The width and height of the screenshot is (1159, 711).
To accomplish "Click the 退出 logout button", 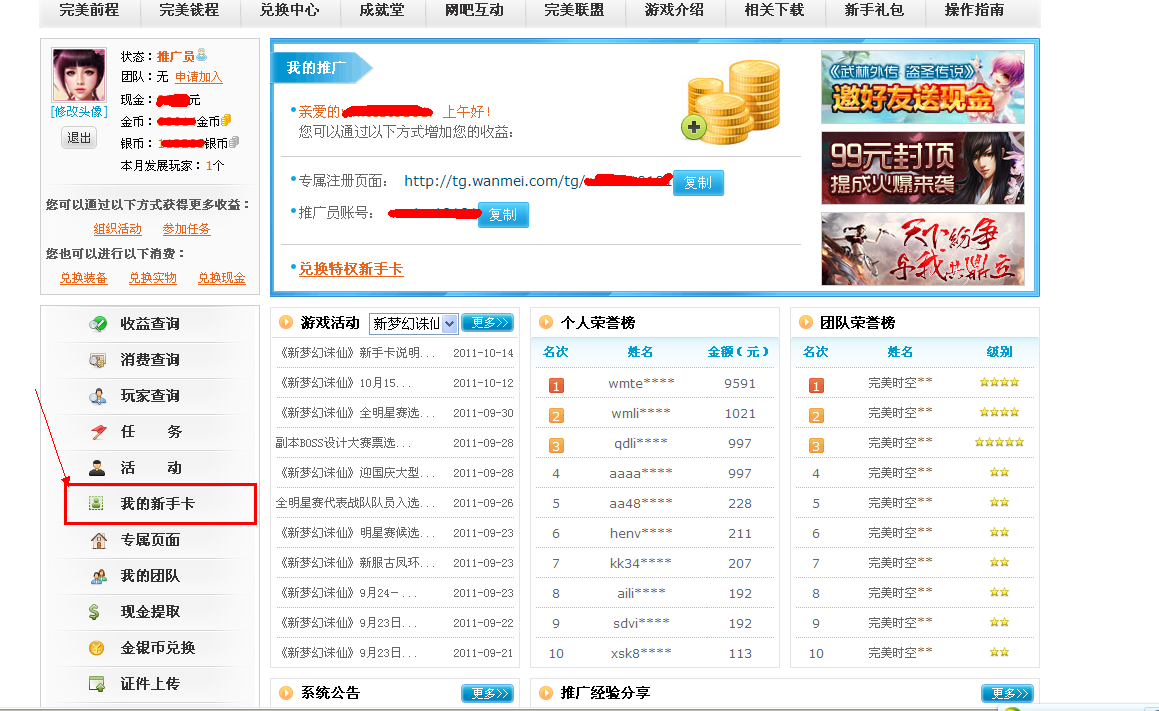I will point(79,138).
